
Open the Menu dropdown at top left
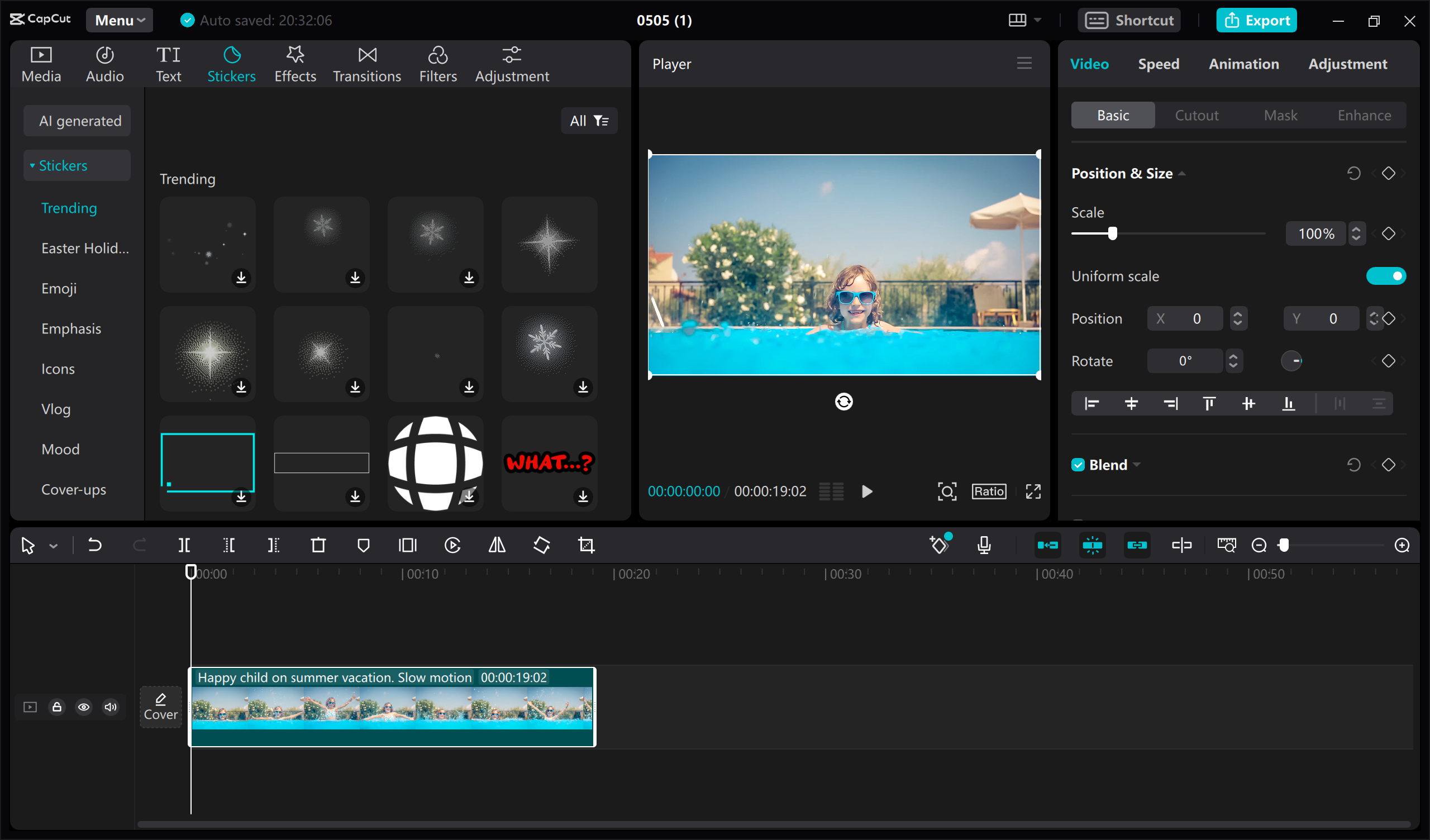tap(119, 20)
